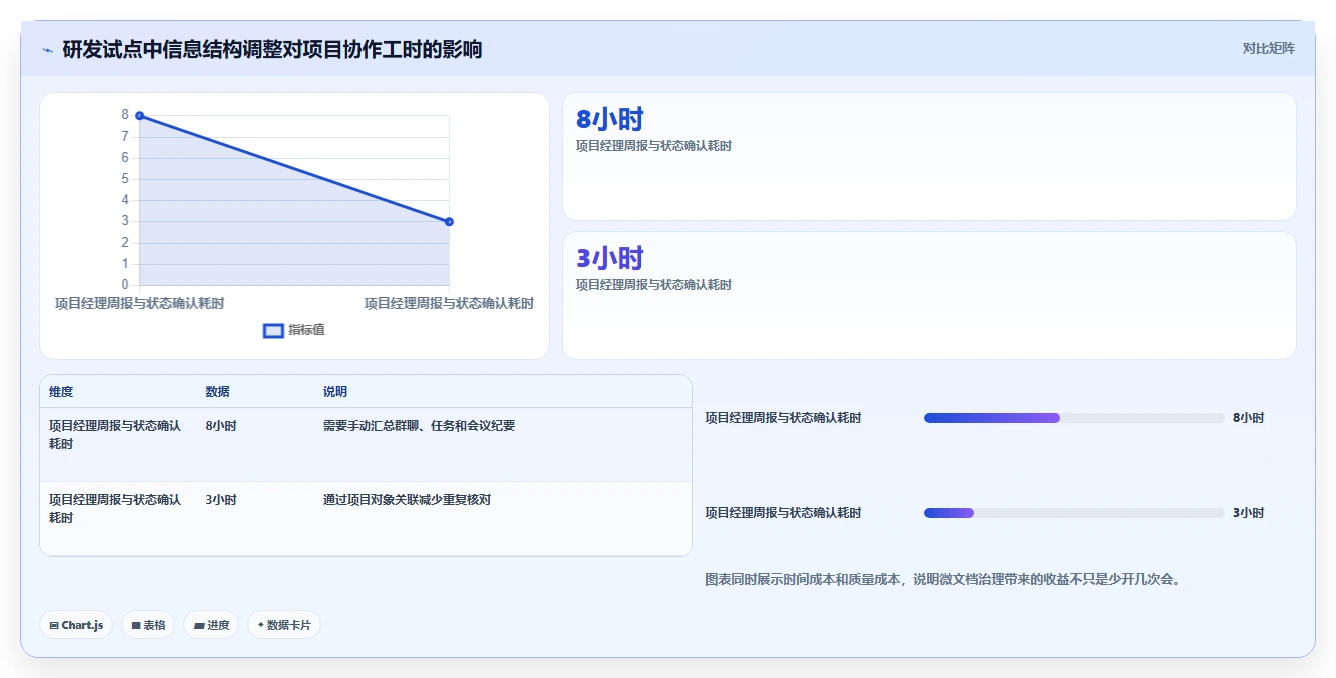This screenshot has width=1336, height=678.
Task: Click the footnote starting 图表同时展示时间成本
Action: 943,579
